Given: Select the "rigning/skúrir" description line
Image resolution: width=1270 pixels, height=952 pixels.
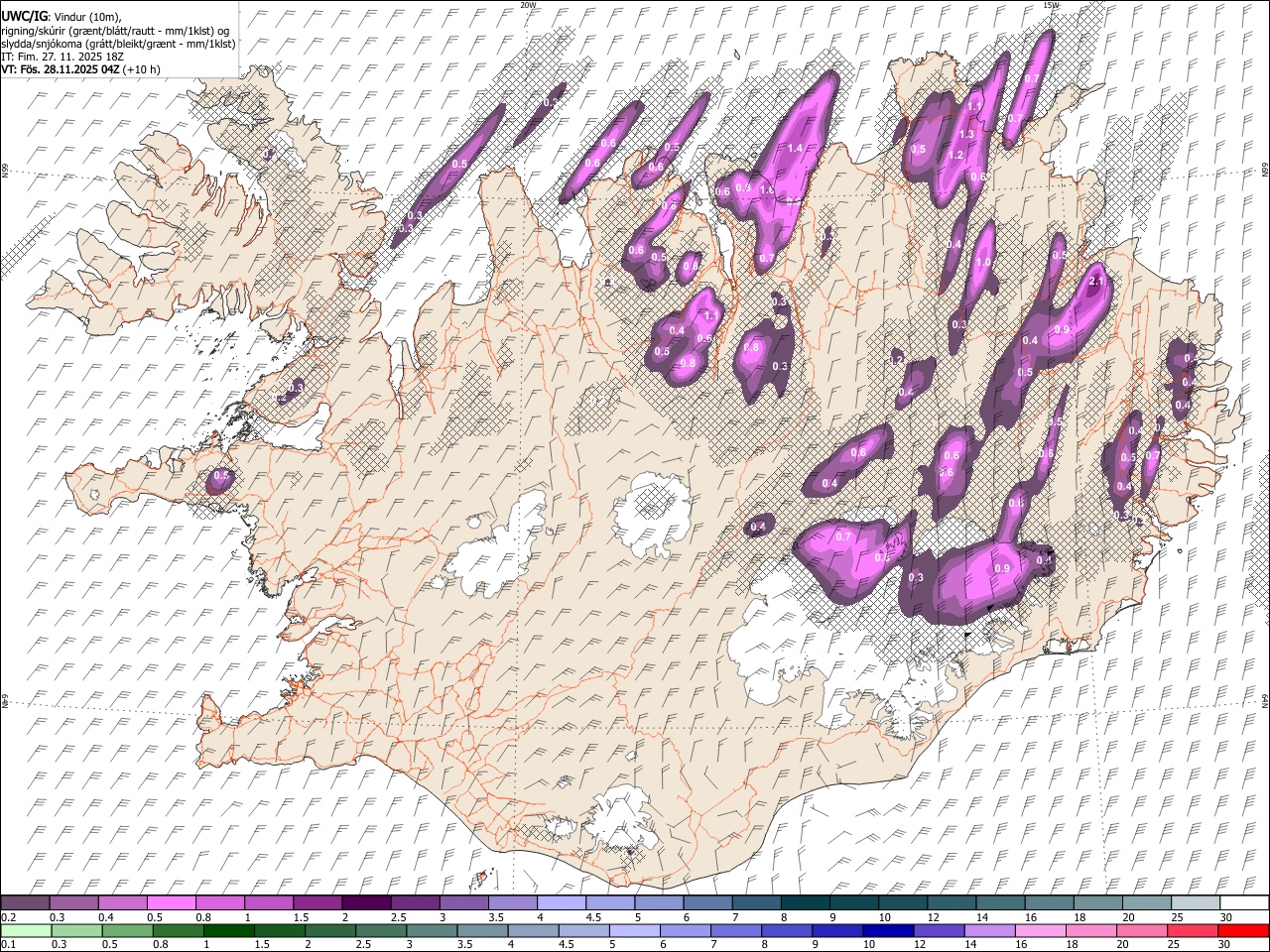Looking at the screenshot, I should [117, 30].
